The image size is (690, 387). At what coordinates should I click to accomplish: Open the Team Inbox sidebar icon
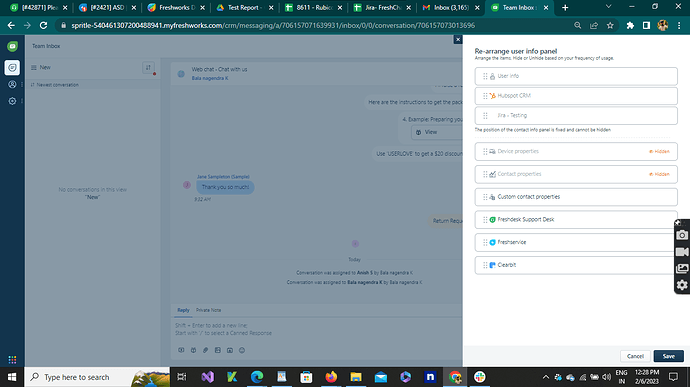[12, 67]
